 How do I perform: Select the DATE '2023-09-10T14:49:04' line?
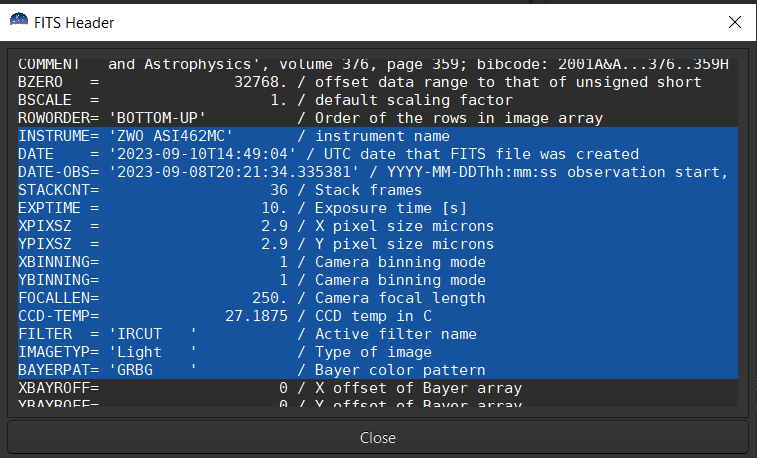coord(378,154)
